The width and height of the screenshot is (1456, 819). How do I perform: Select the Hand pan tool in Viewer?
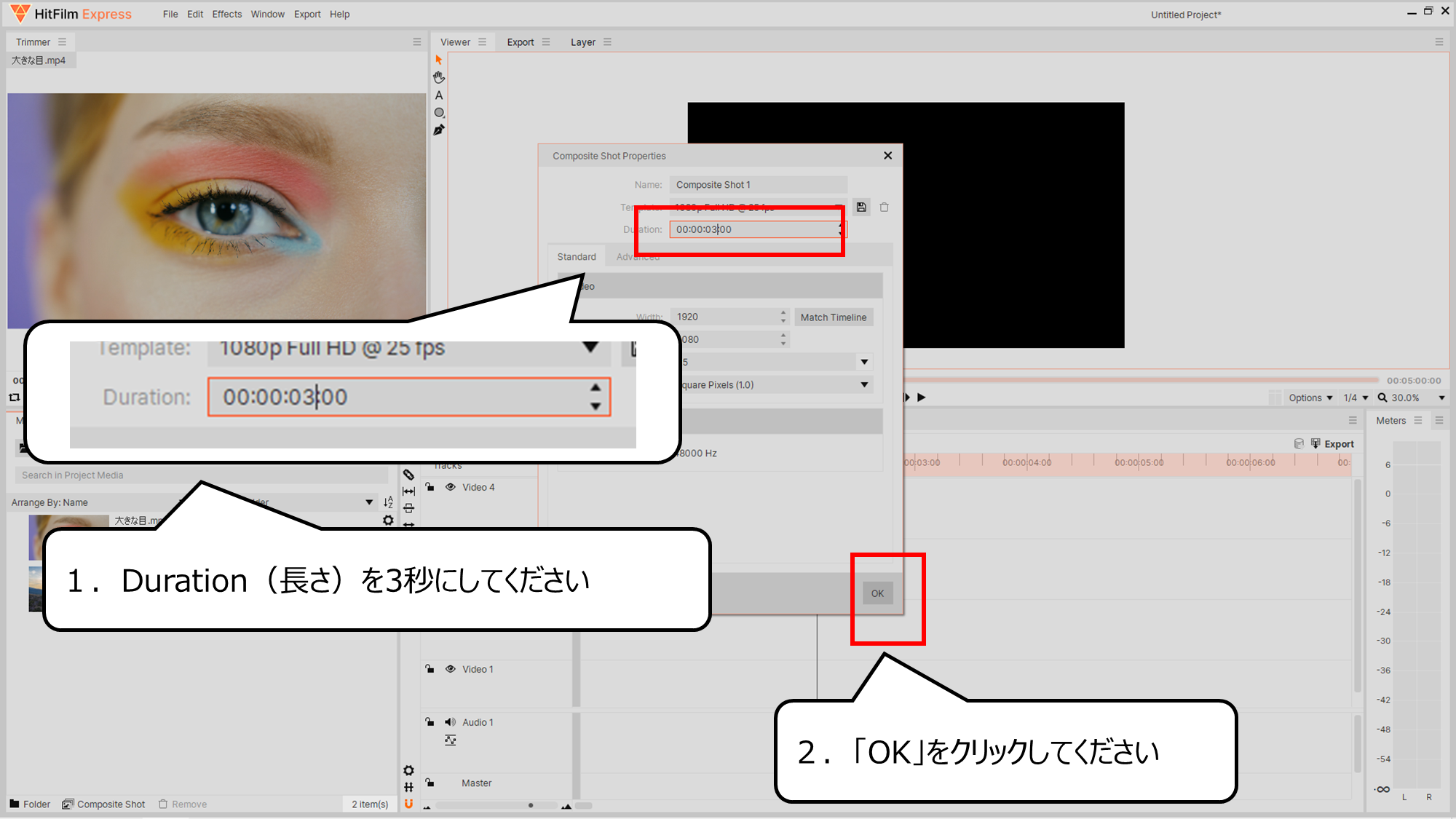point(438,77)
